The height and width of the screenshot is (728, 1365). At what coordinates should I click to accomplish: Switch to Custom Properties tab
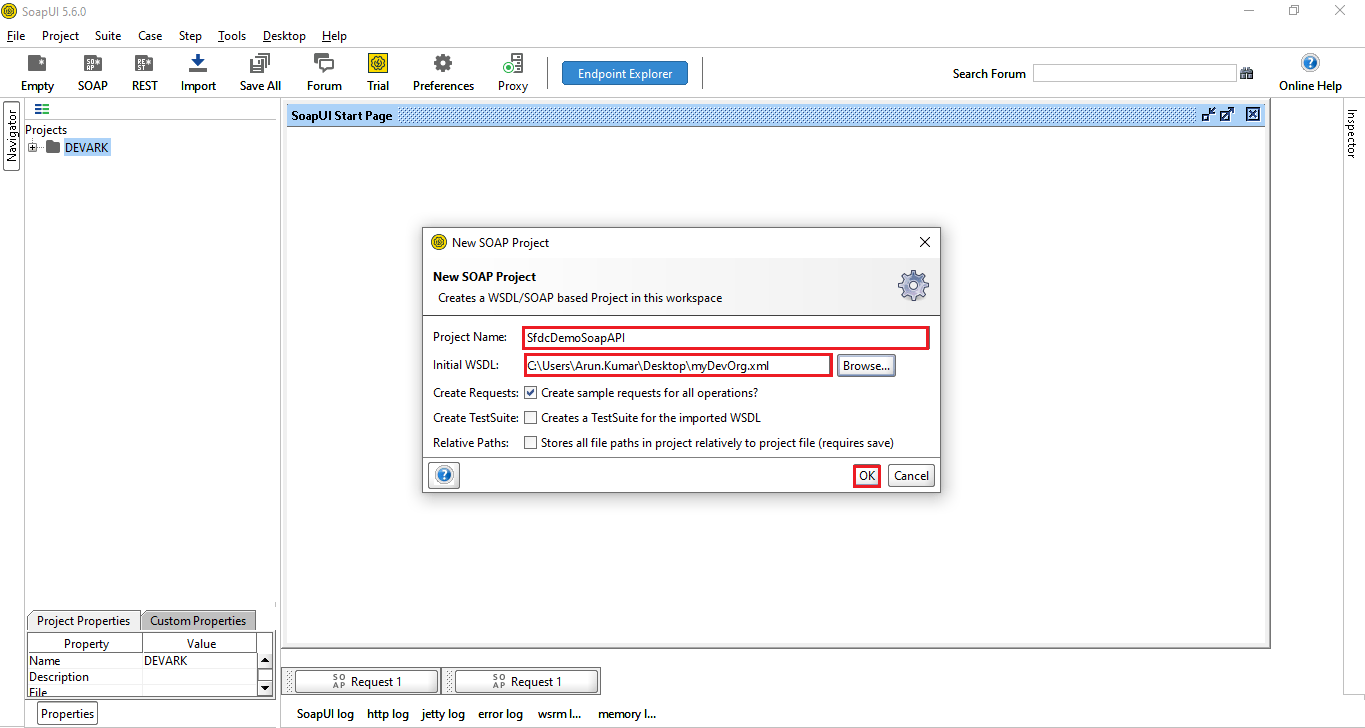(198, 621)
